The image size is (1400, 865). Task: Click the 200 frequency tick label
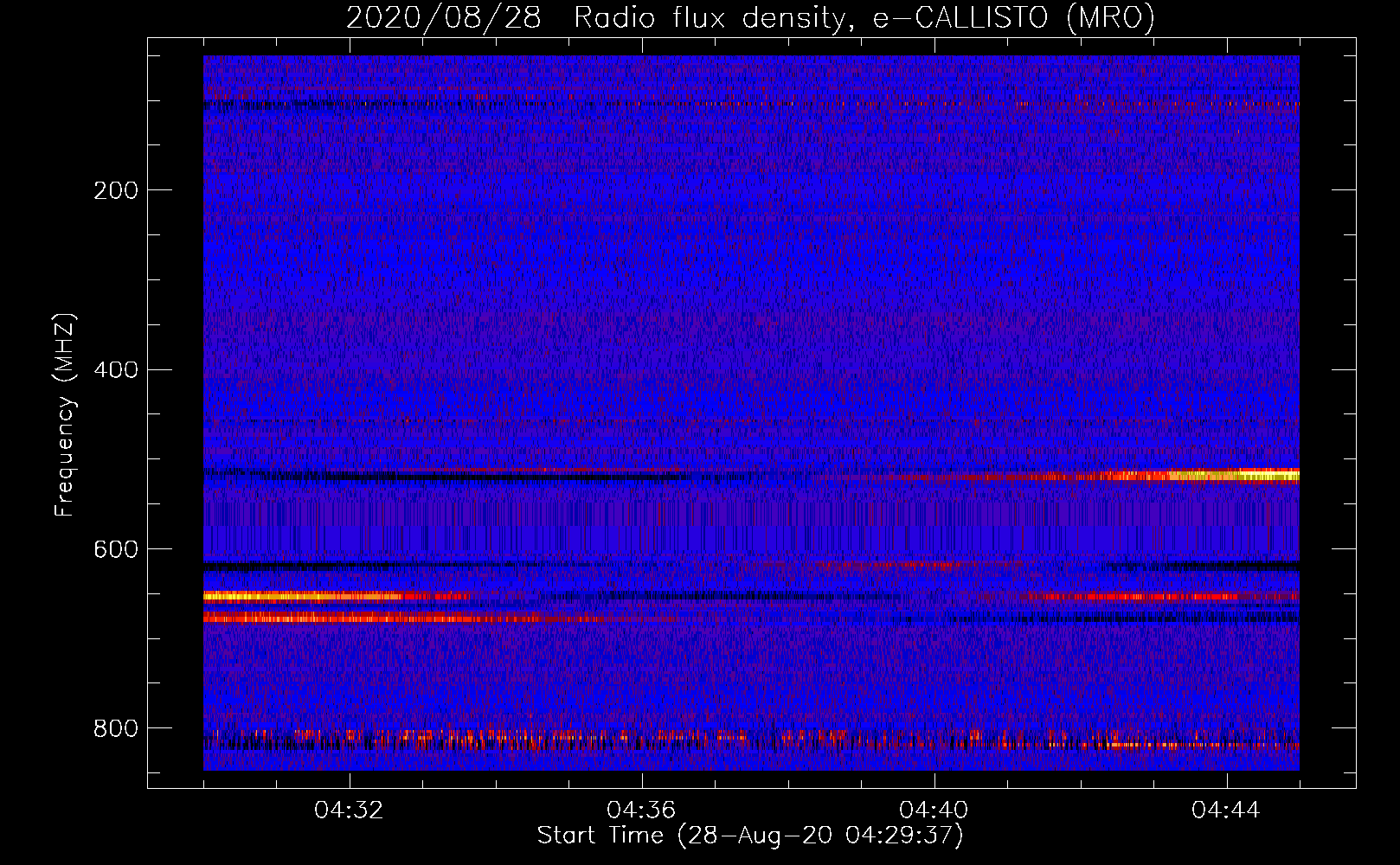[116, 190]
